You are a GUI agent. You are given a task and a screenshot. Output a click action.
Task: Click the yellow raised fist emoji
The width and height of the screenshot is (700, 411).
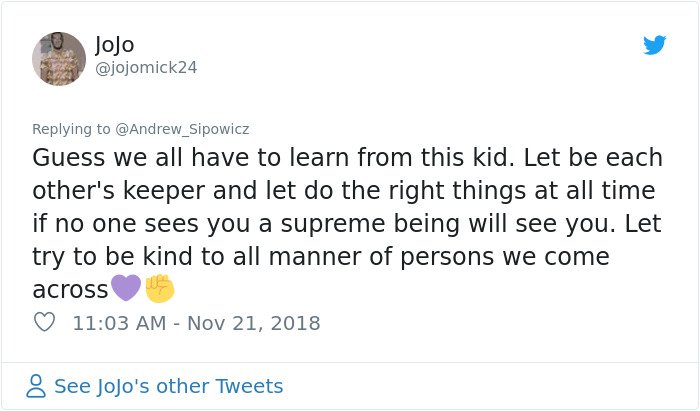[x=160, y=288]
